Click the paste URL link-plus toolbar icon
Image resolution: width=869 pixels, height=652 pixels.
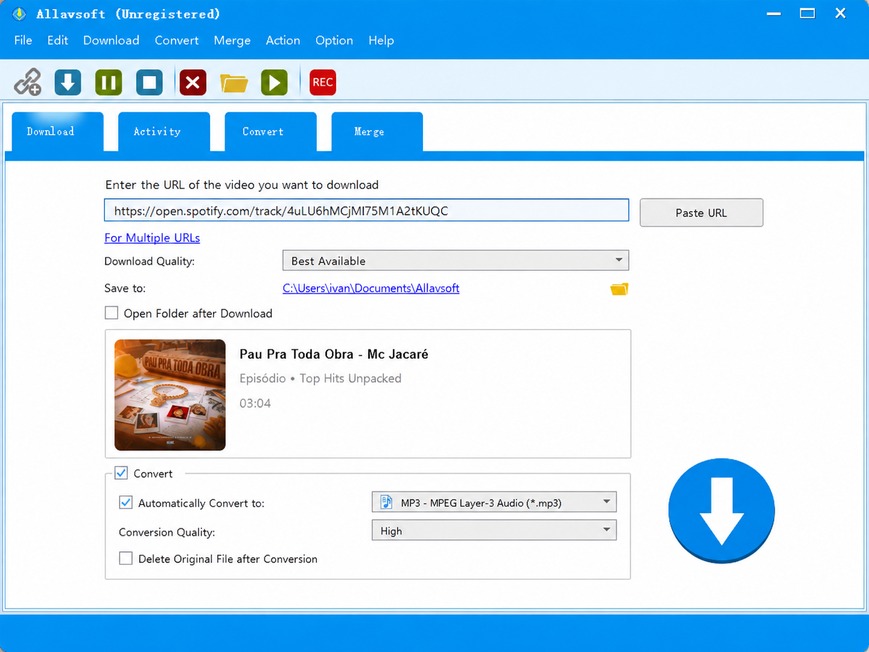click(28, 82)
